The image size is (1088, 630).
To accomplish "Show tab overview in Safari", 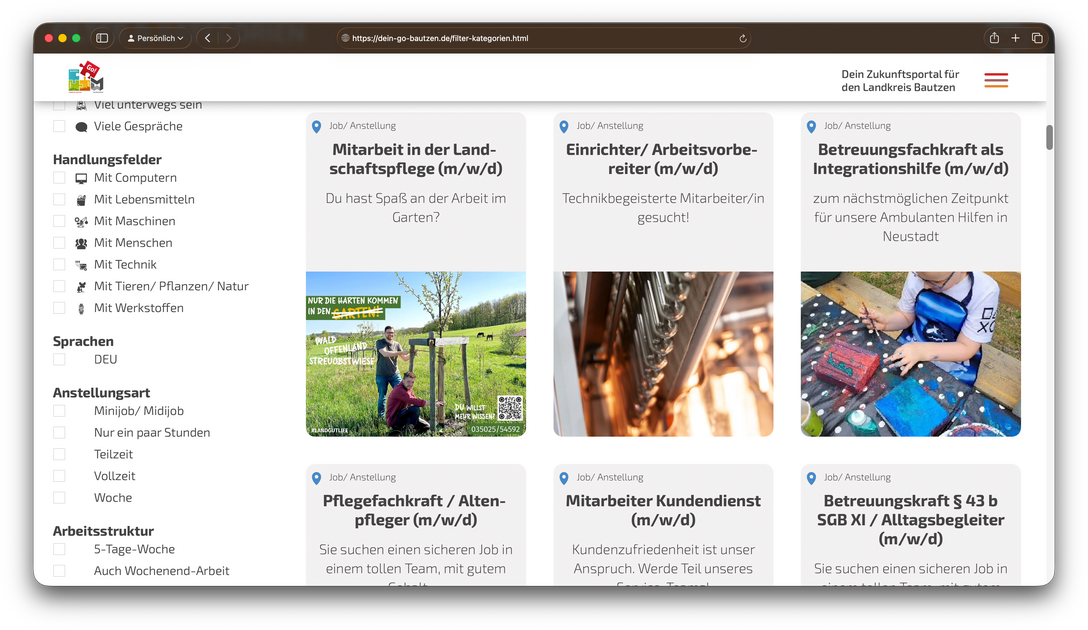I will coord(1037,38).
